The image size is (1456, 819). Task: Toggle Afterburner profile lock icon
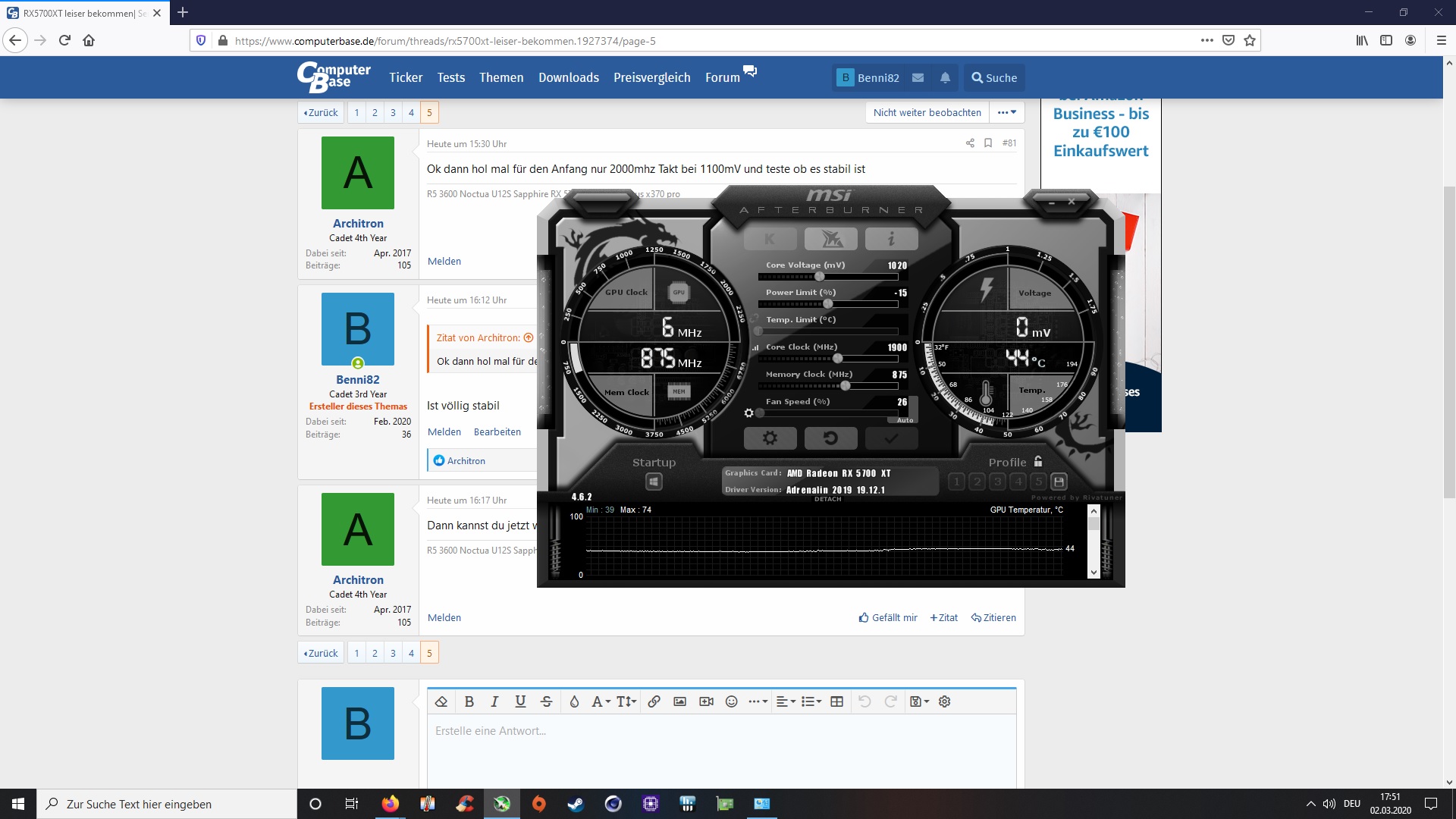(x=1038, y=461)
